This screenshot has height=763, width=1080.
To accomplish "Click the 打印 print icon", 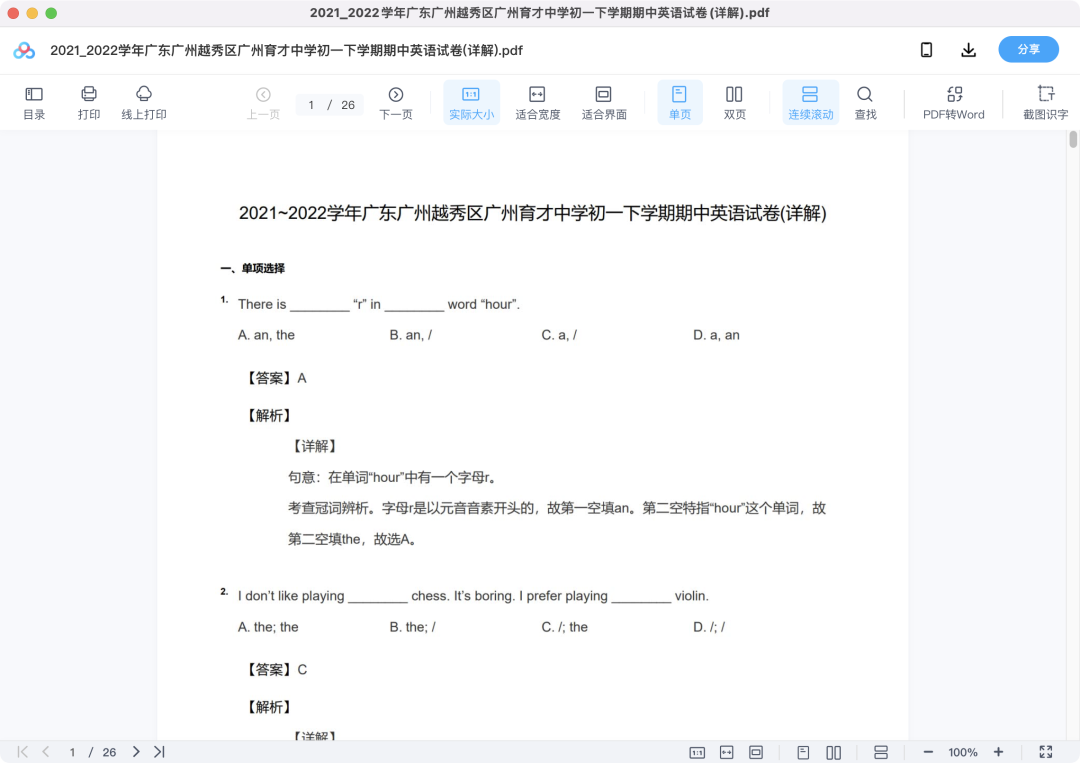I will tap(89, 103).
